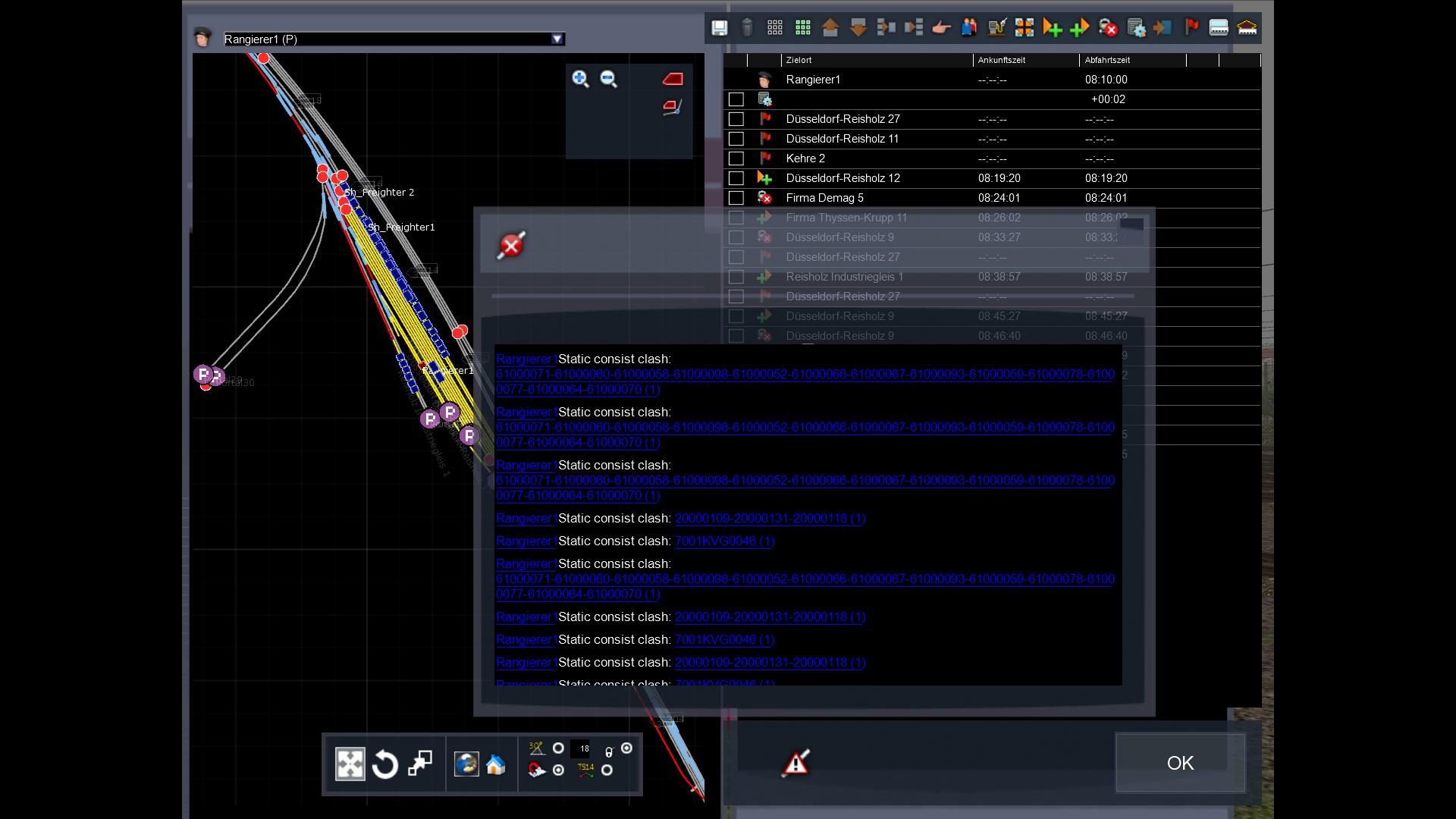This screenshot has height=819, width=1456.
Task: Zoom out the 2D map
Action: pos(608,79)
